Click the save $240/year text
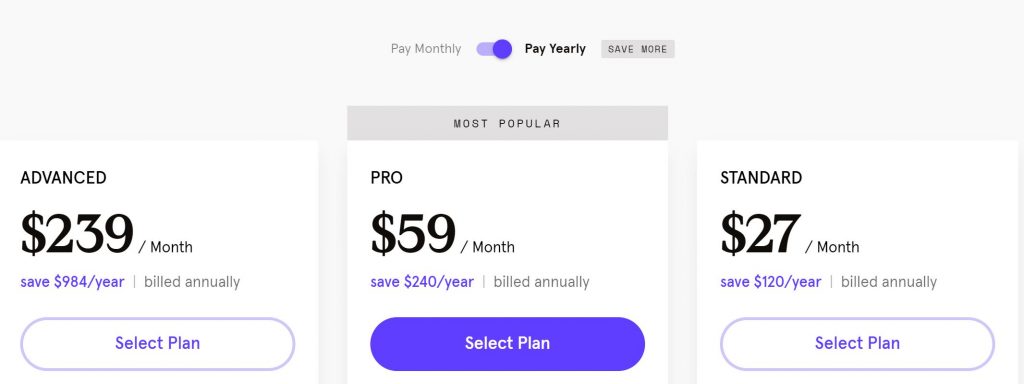This screenshot has width=1024, height=384. click(x=422, y=282)
